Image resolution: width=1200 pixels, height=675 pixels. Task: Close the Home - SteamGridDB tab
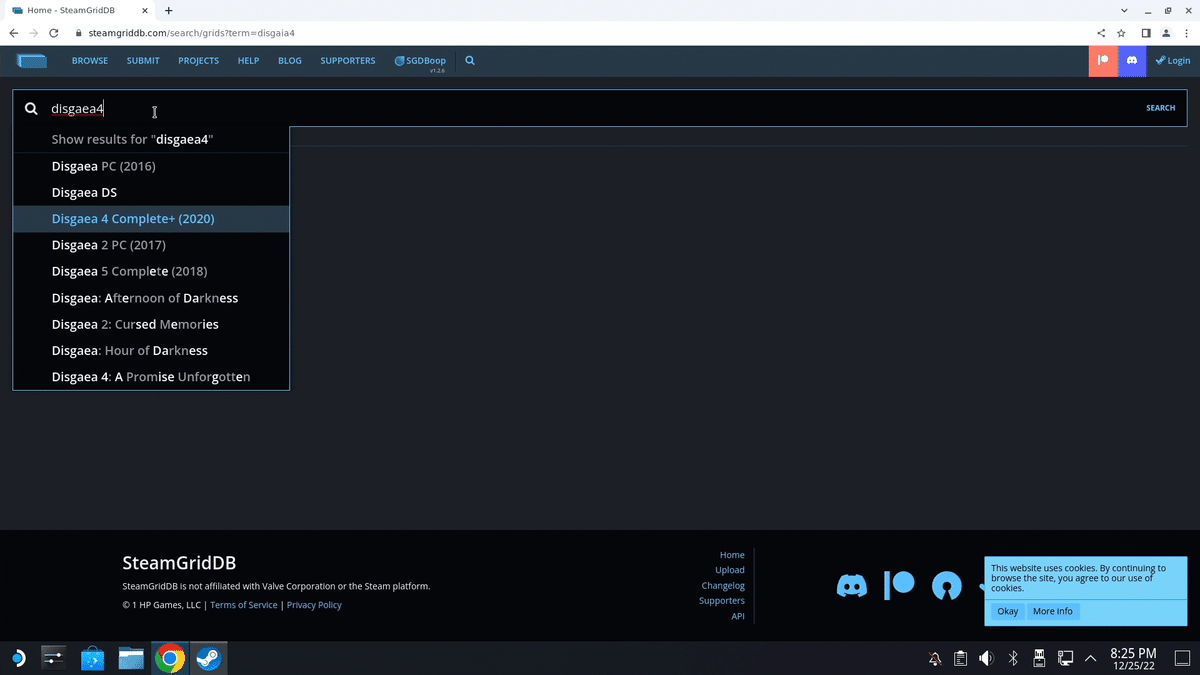pos(147,10)
